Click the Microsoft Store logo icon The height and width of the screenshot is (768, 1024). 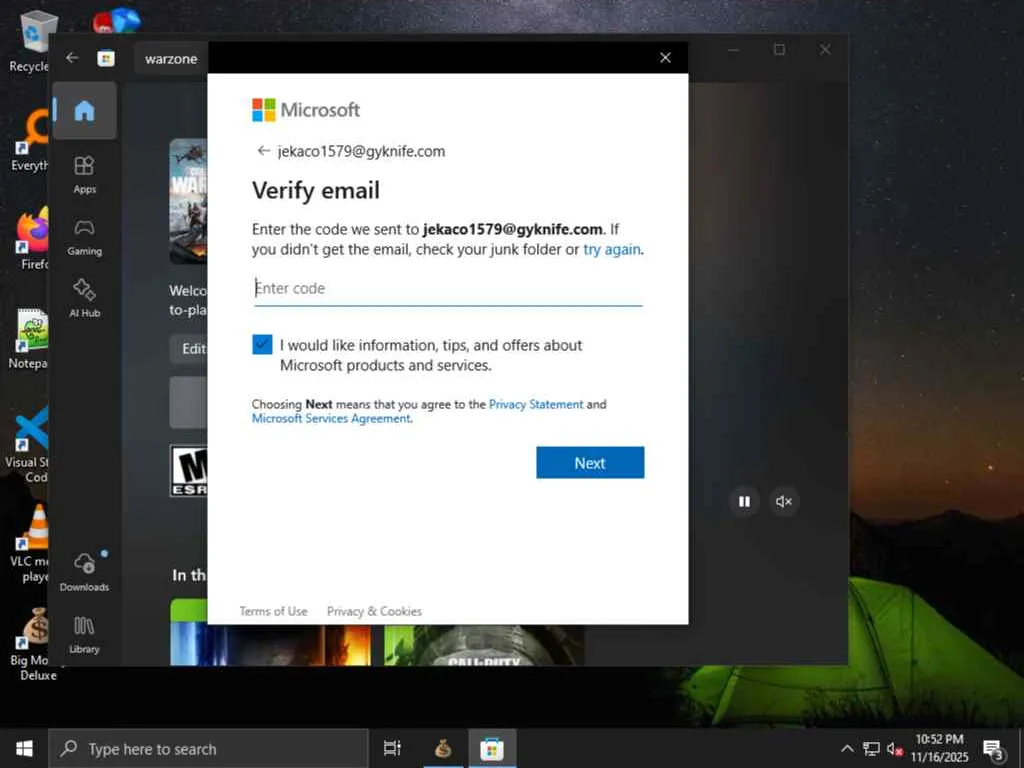[x=106, y=59]
